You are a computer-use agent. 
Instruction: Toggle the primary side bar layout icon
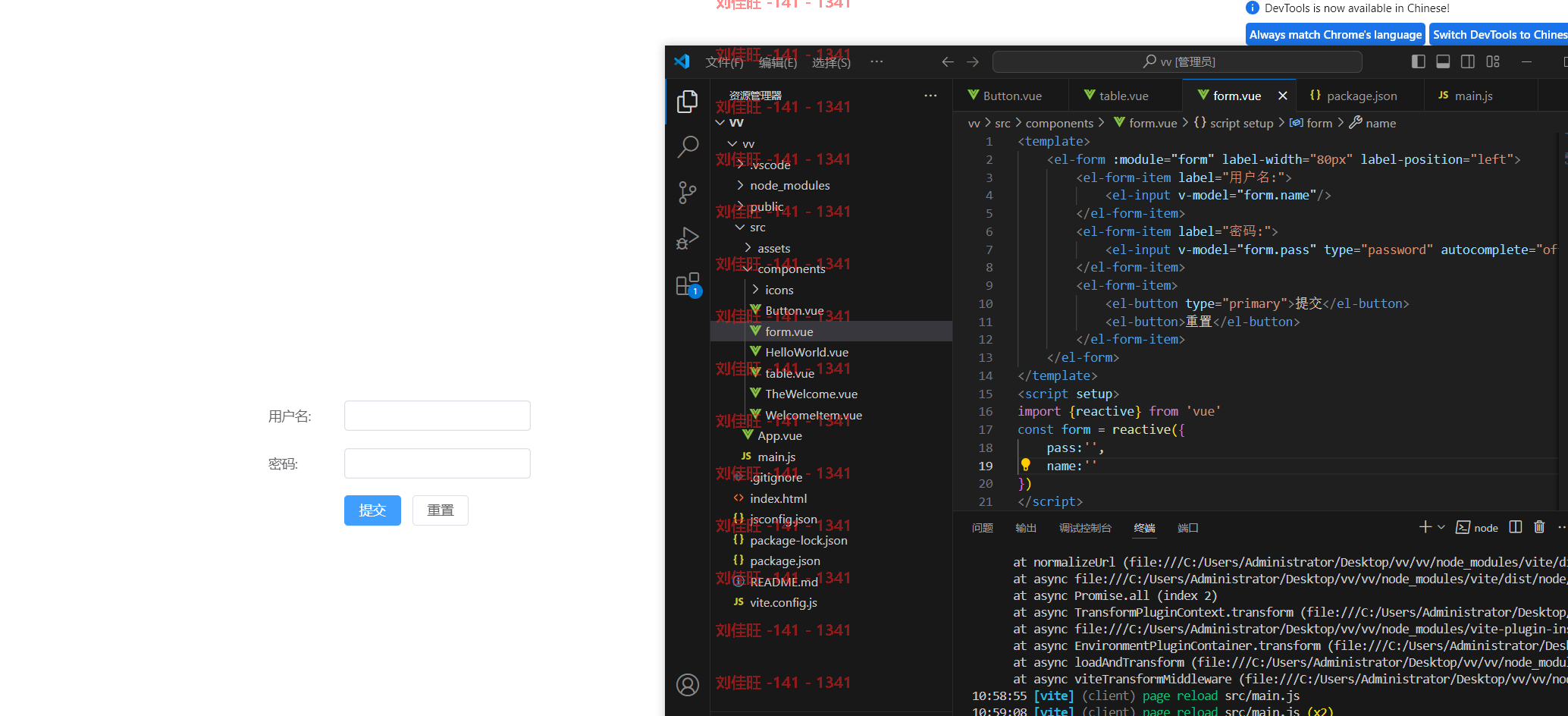tap(1418, 61)
